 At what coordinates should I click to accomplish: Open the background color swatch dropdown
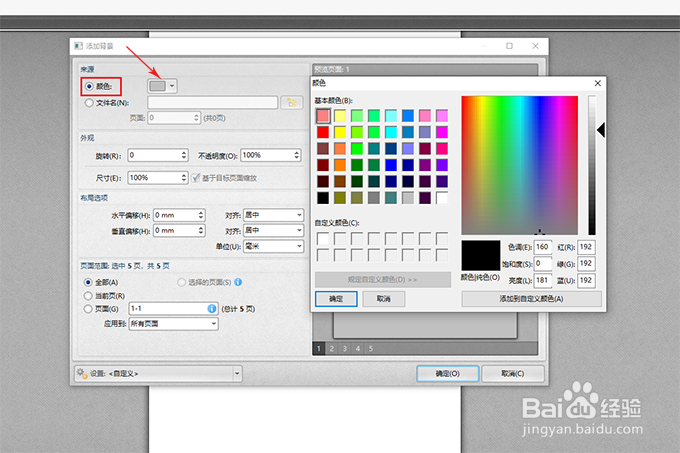[172, 86]
